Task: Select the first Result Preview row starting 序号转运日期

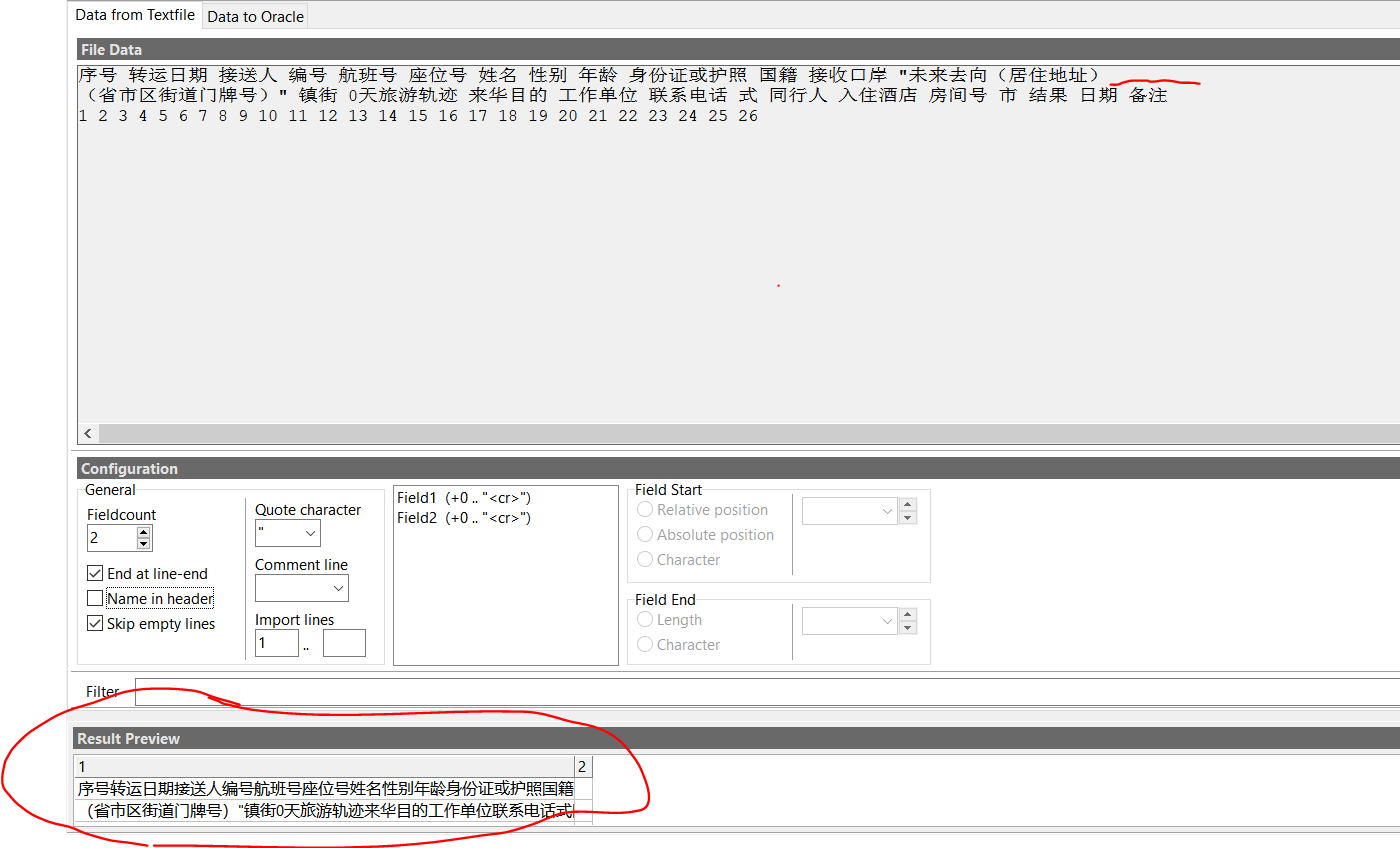Action: click(x=325, y=789)
